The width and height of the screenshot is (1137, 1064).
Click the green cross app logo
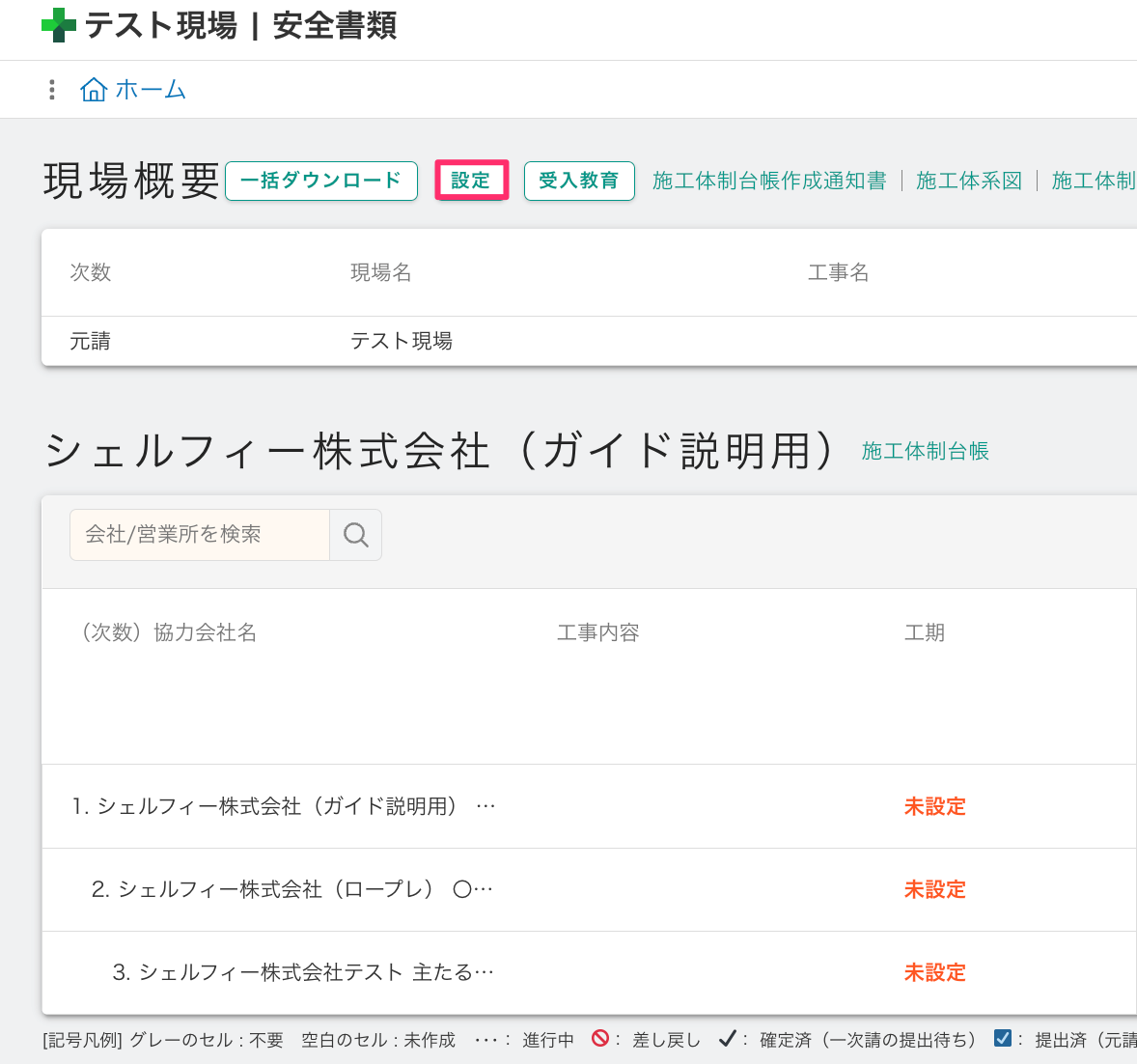pos(58,25)
